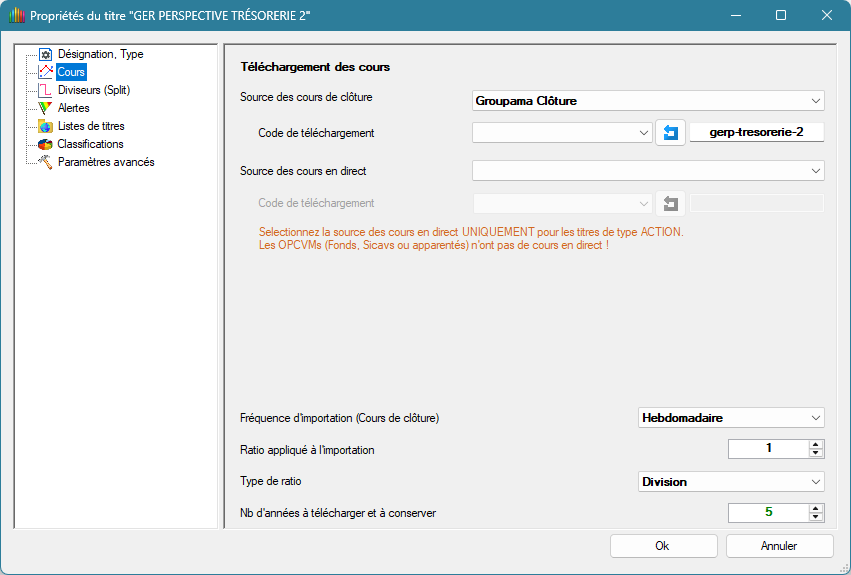Click the Alertes triangle icon
The image size is (851, 575).
point(45,108)
